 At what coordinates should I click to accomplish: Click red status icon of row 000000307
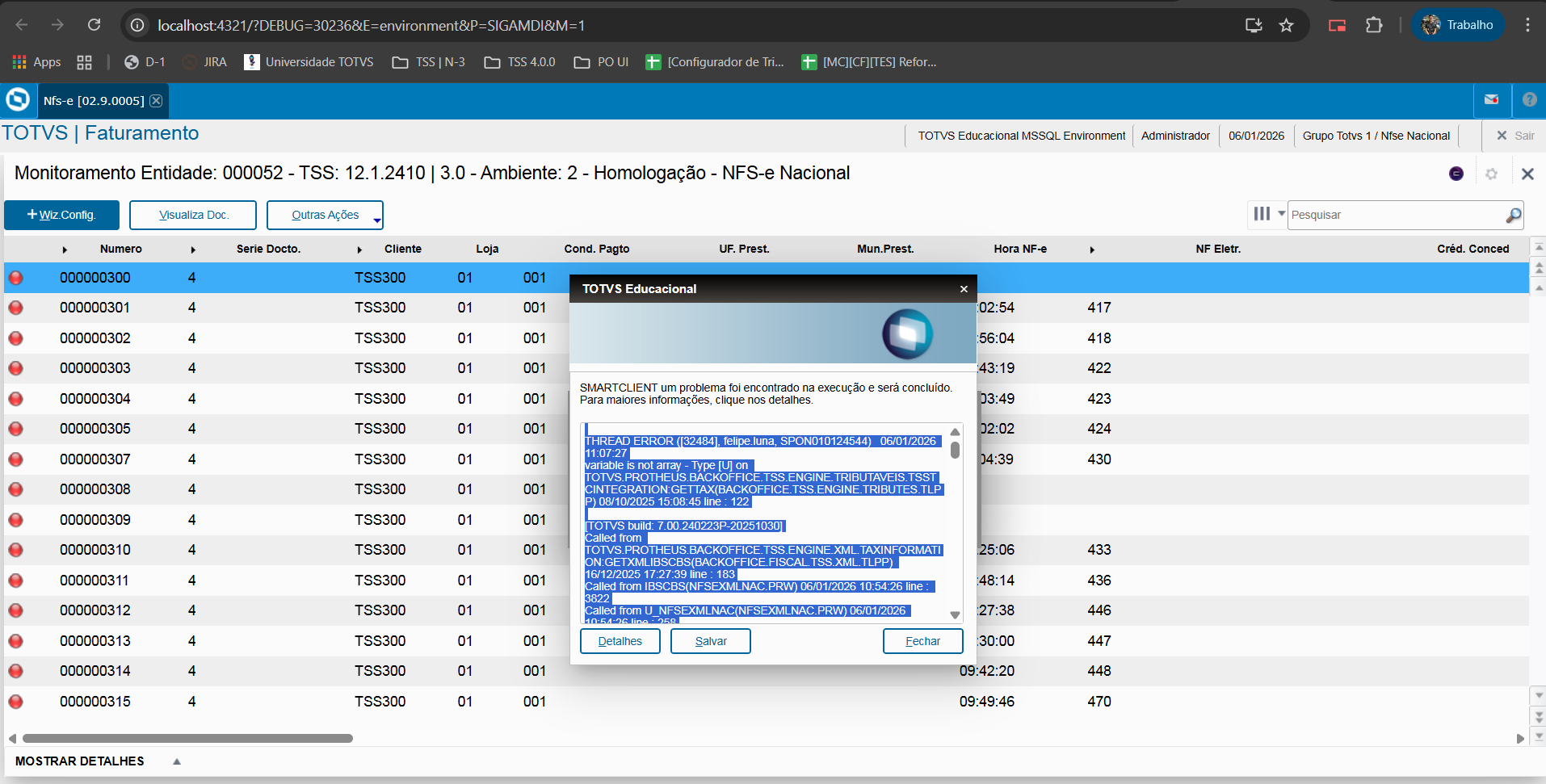[x=15, y=459]
